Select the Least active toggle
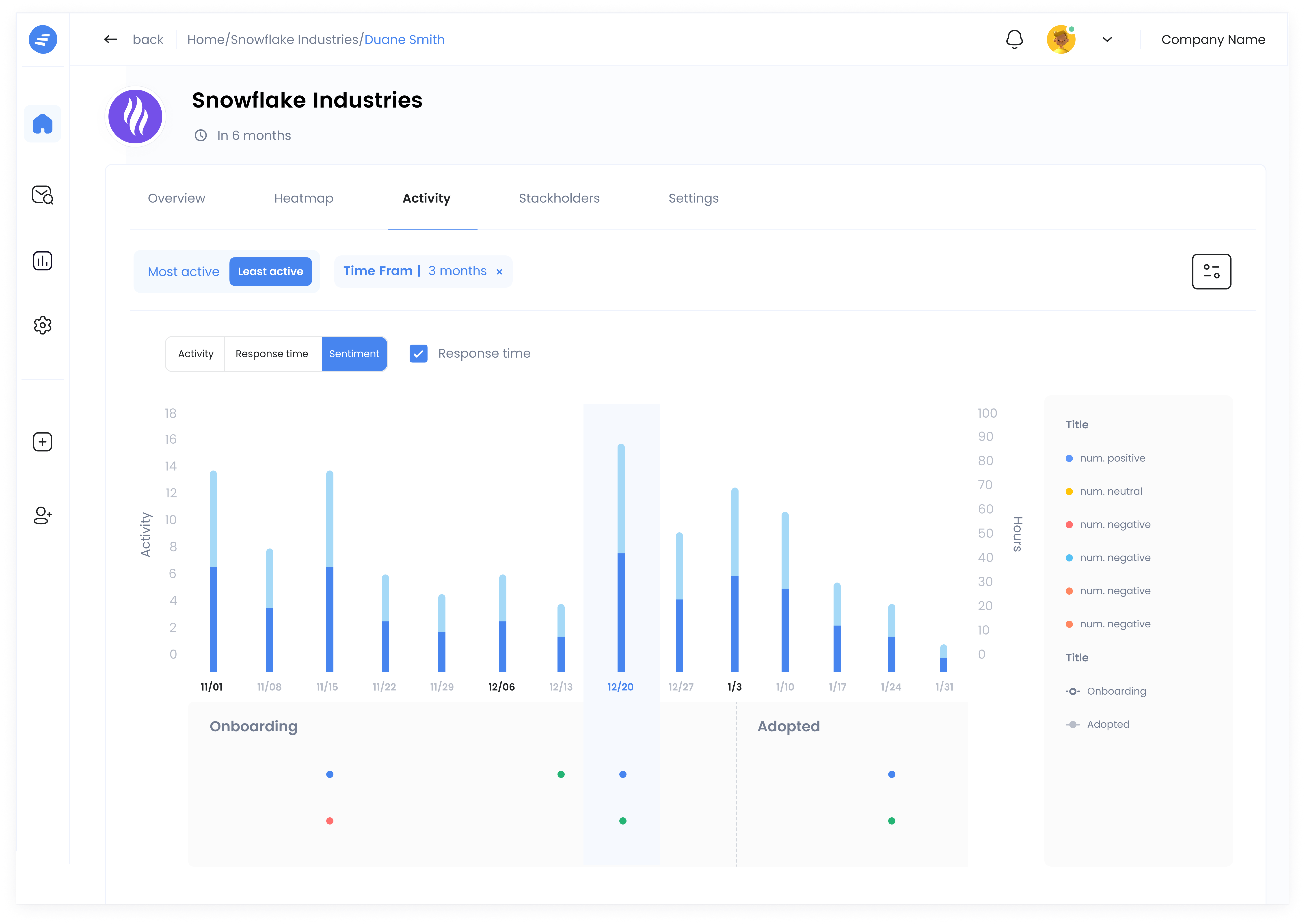This screenshot has height=924, width=1305. pos(270,271)
